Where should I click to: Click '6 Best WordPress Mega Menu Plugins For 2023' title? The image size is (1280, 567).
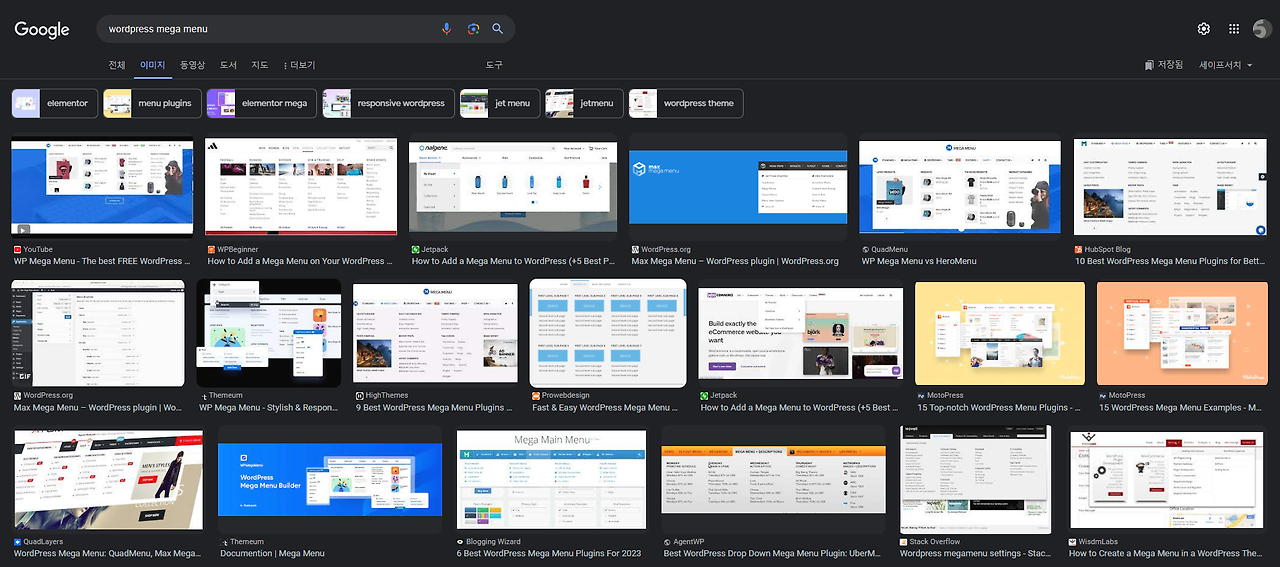pos(549,553)
